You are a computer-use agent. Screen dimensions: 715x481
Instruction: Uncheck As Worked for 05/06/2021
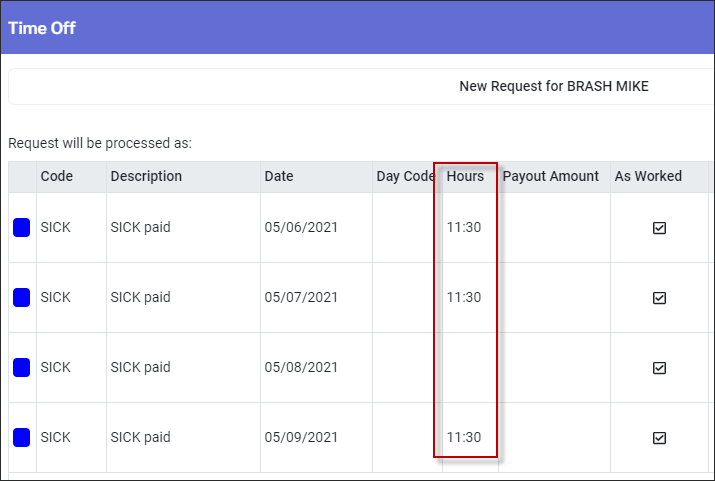tap(659, 228)
